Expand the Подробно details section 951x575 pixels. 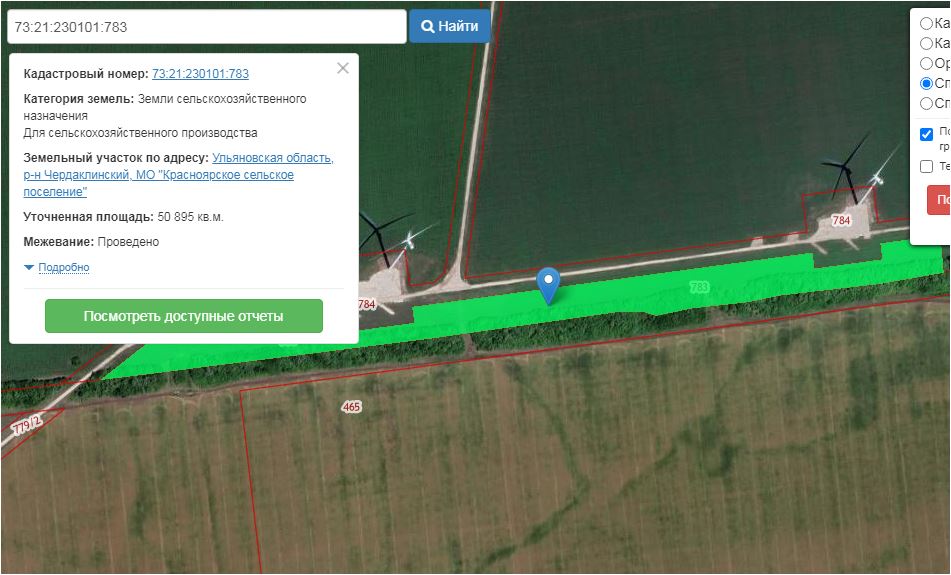pos(63,267)
